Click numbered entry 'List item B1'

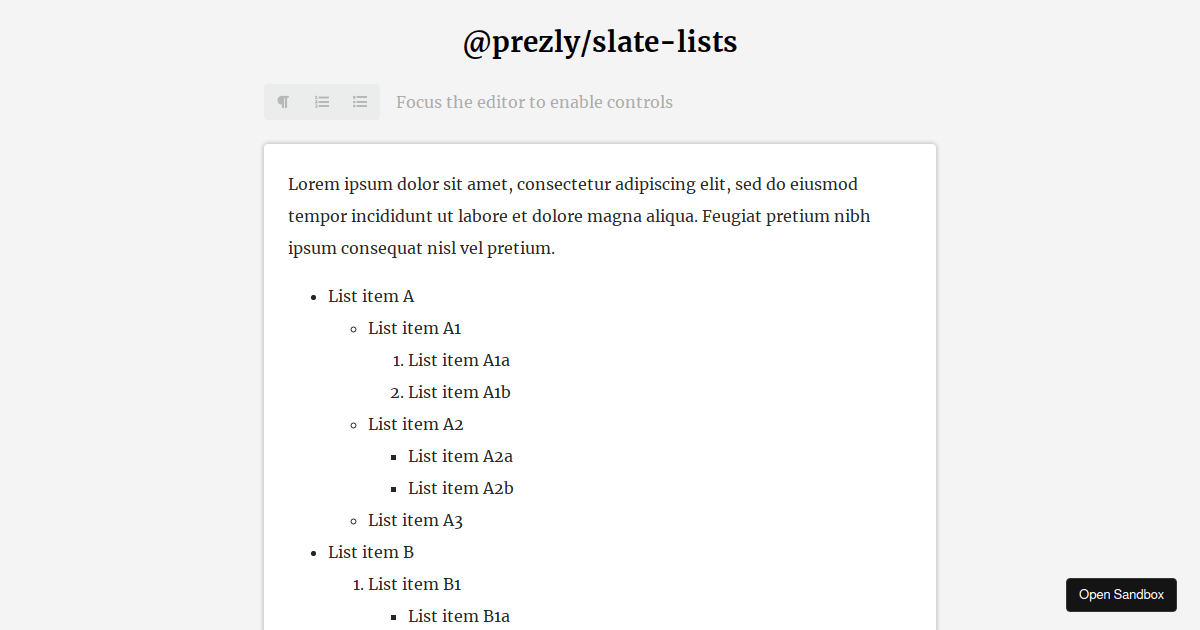click(414, 584)
